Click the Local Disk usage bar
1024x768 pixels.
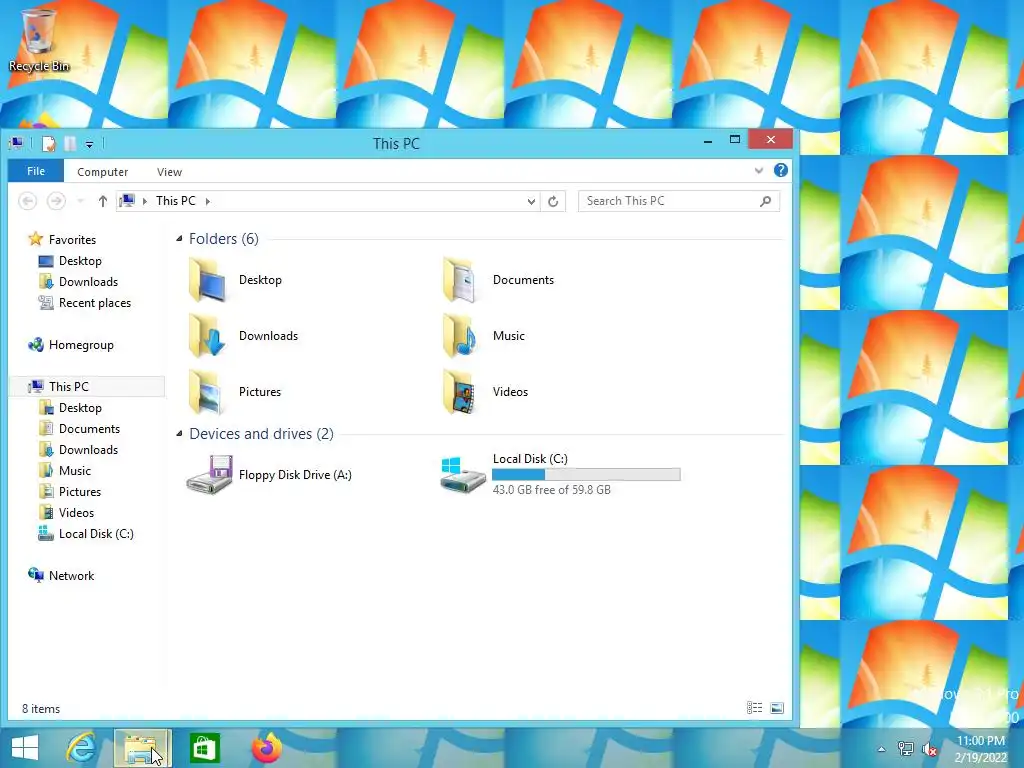click(x=586, y=475)
